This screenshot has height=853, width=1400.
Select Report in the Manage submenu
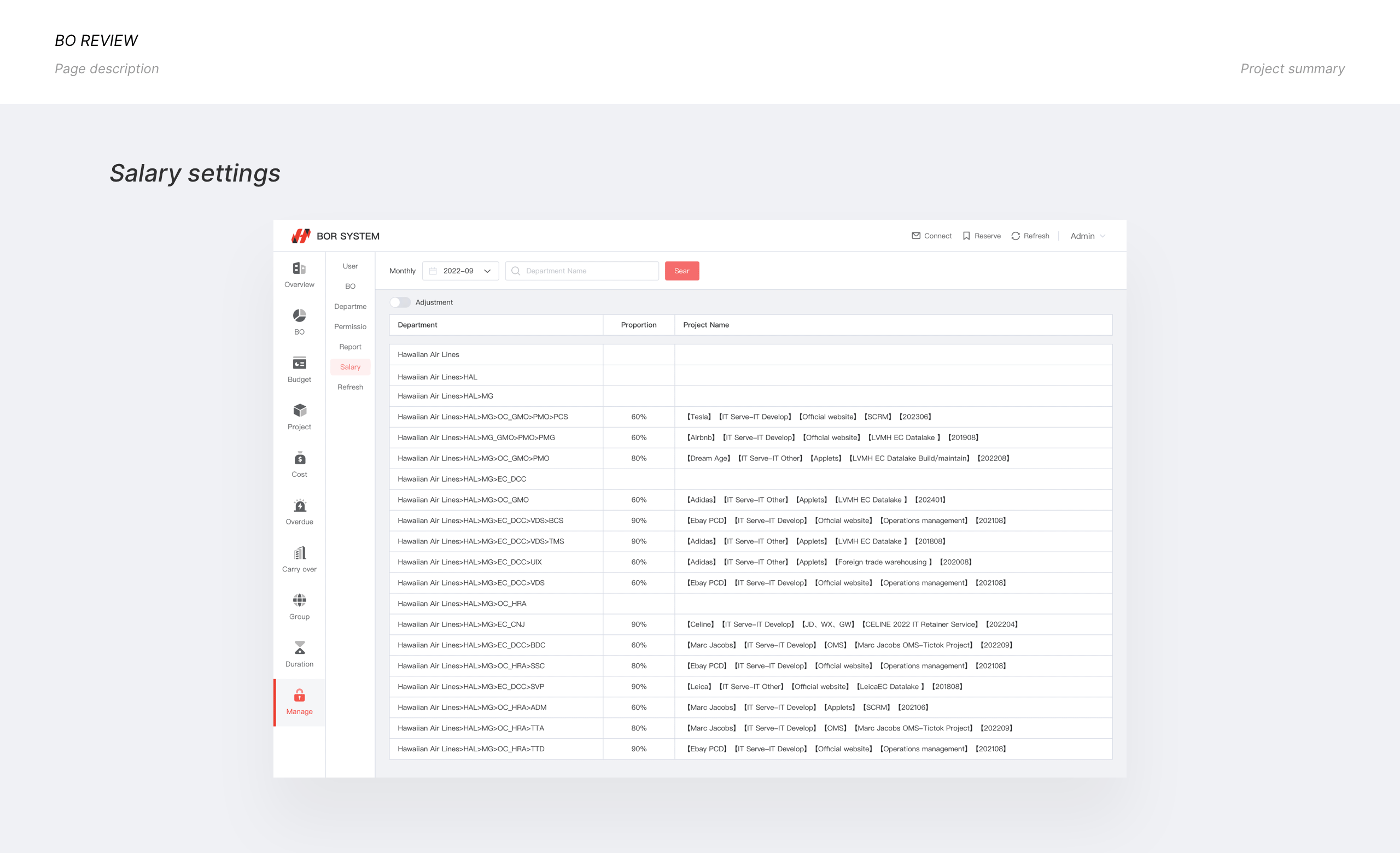pyautogui.click(x=350, y=347)
